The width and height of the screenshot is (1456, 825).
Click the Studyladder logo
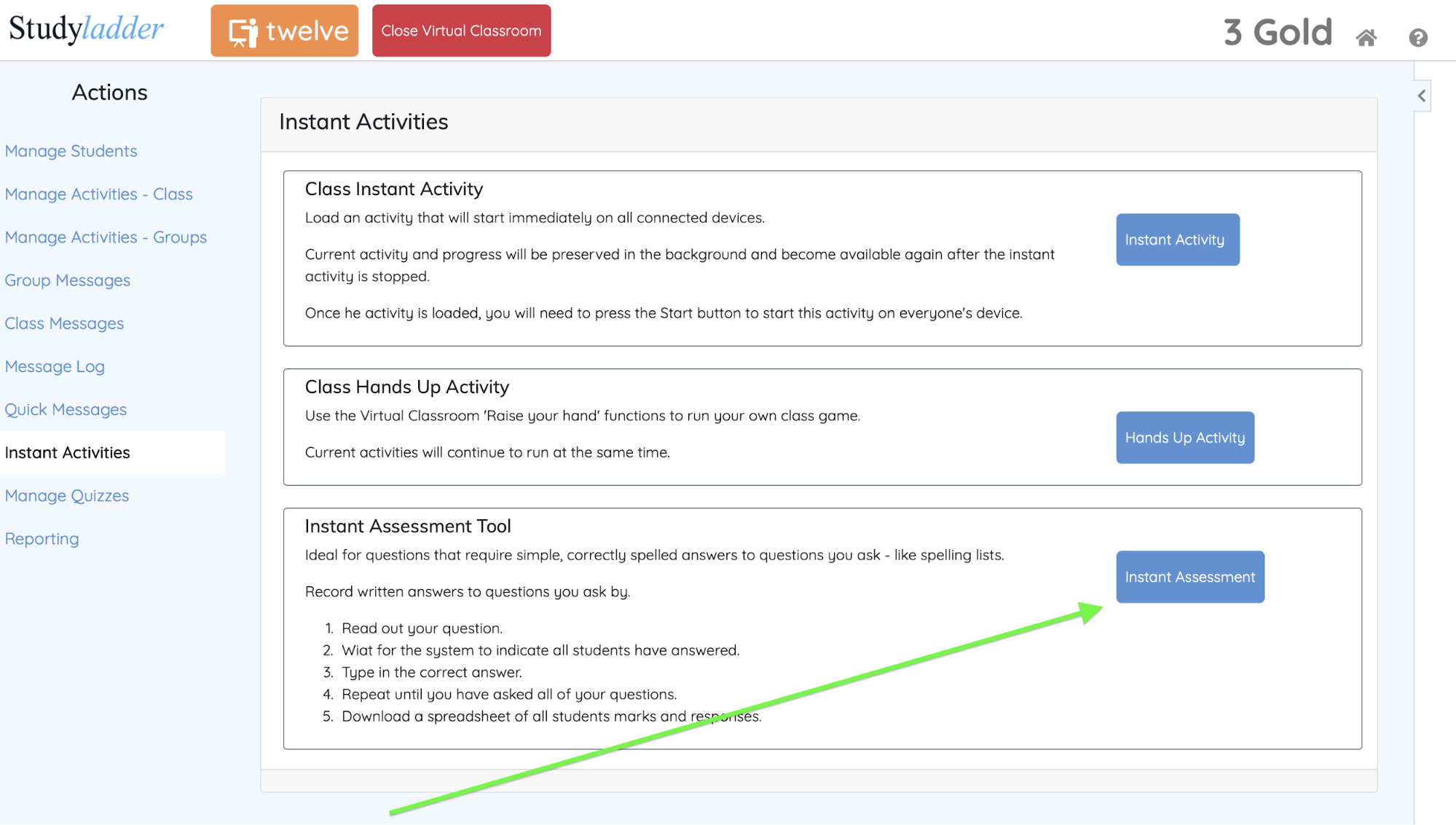[x=86, y=29]
